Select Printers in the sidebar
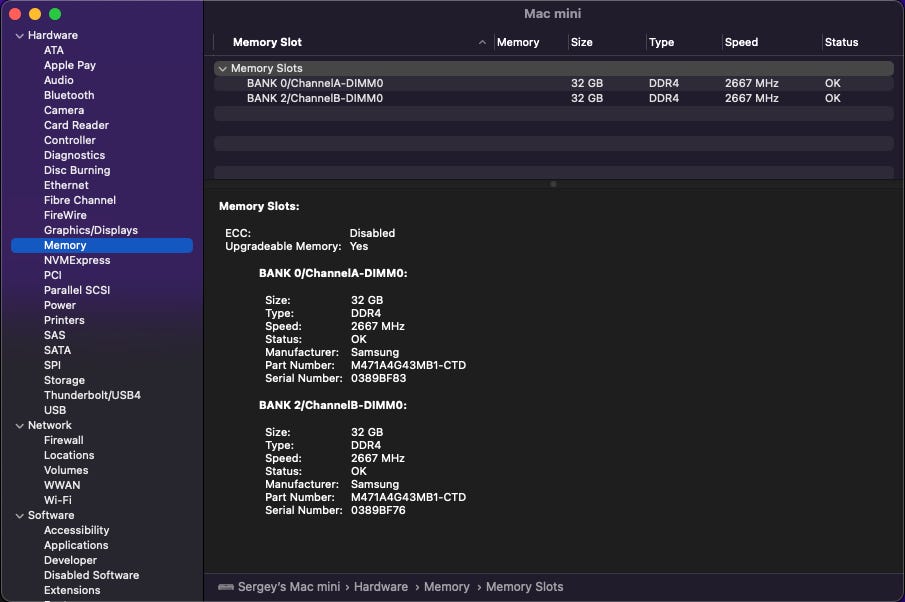 pyautogui.click(x=64, y=320)
